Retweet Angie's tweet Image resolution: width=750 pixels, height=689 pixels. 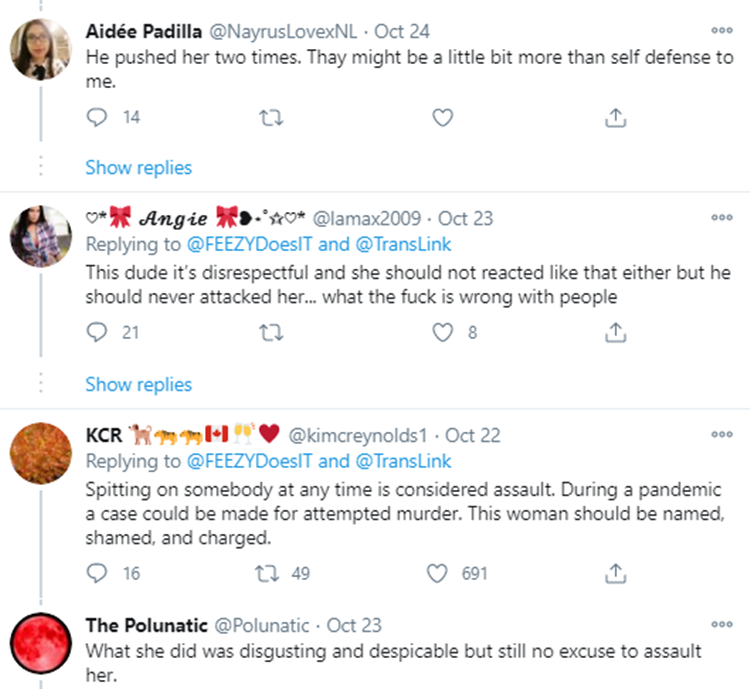[271, 332]
